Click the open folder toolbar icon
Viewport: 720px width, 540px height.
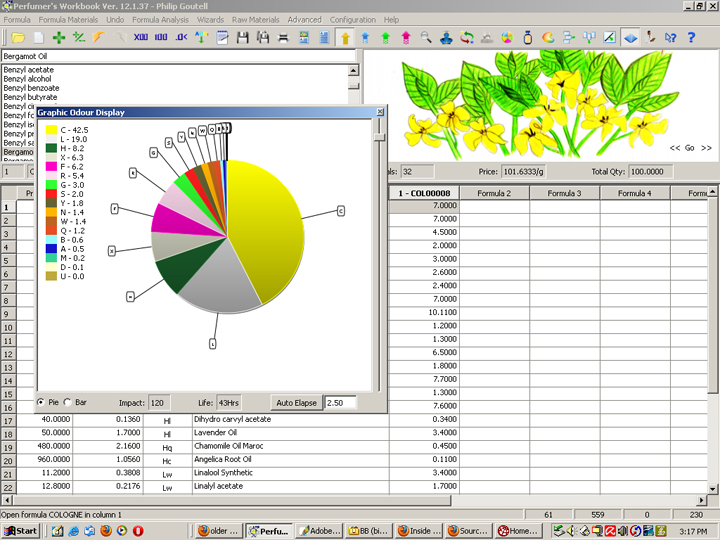coord(17,37)
